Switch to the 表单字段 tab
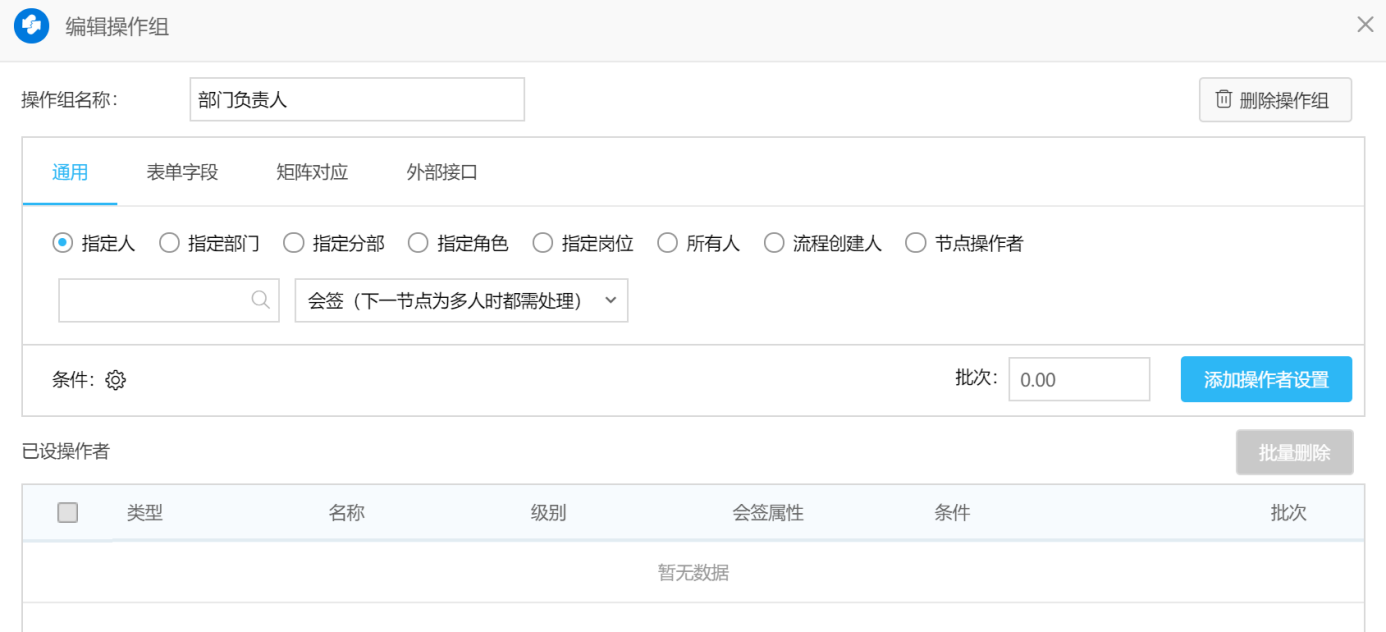The image size is (1386, 632). pyautogui.click(x=182, y=172)
